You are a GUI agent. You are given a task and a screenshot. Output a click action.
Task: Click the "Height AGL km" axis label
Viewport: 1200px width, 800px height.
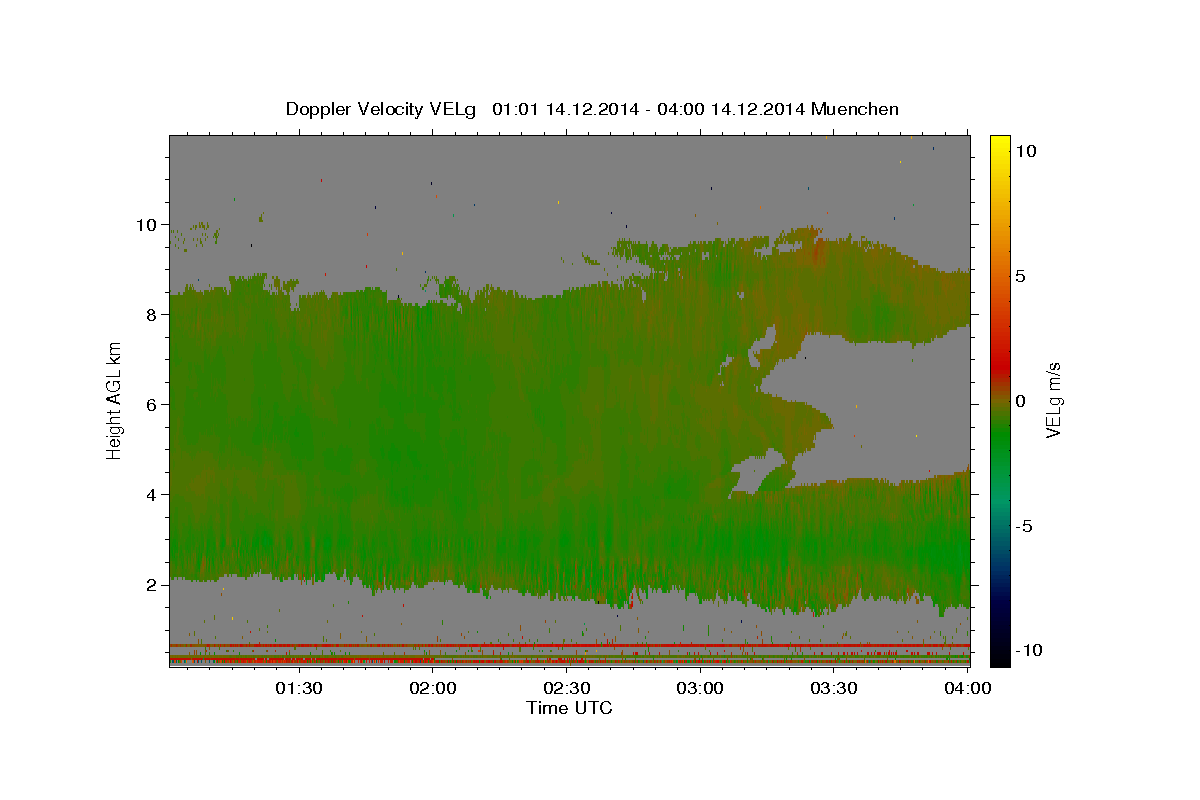114,402
